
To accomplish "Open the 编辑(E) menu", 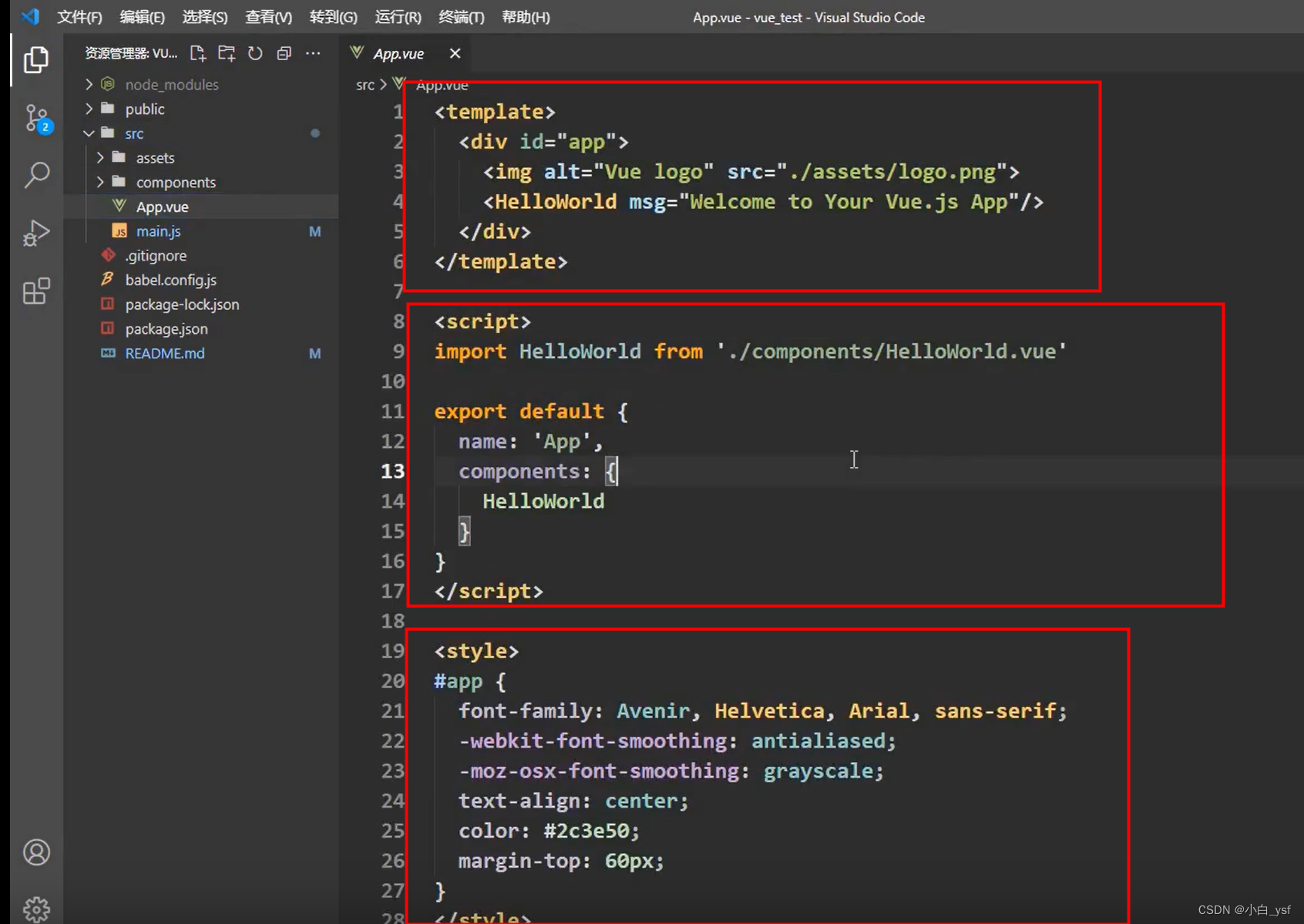I will click(x=142, y=17).
